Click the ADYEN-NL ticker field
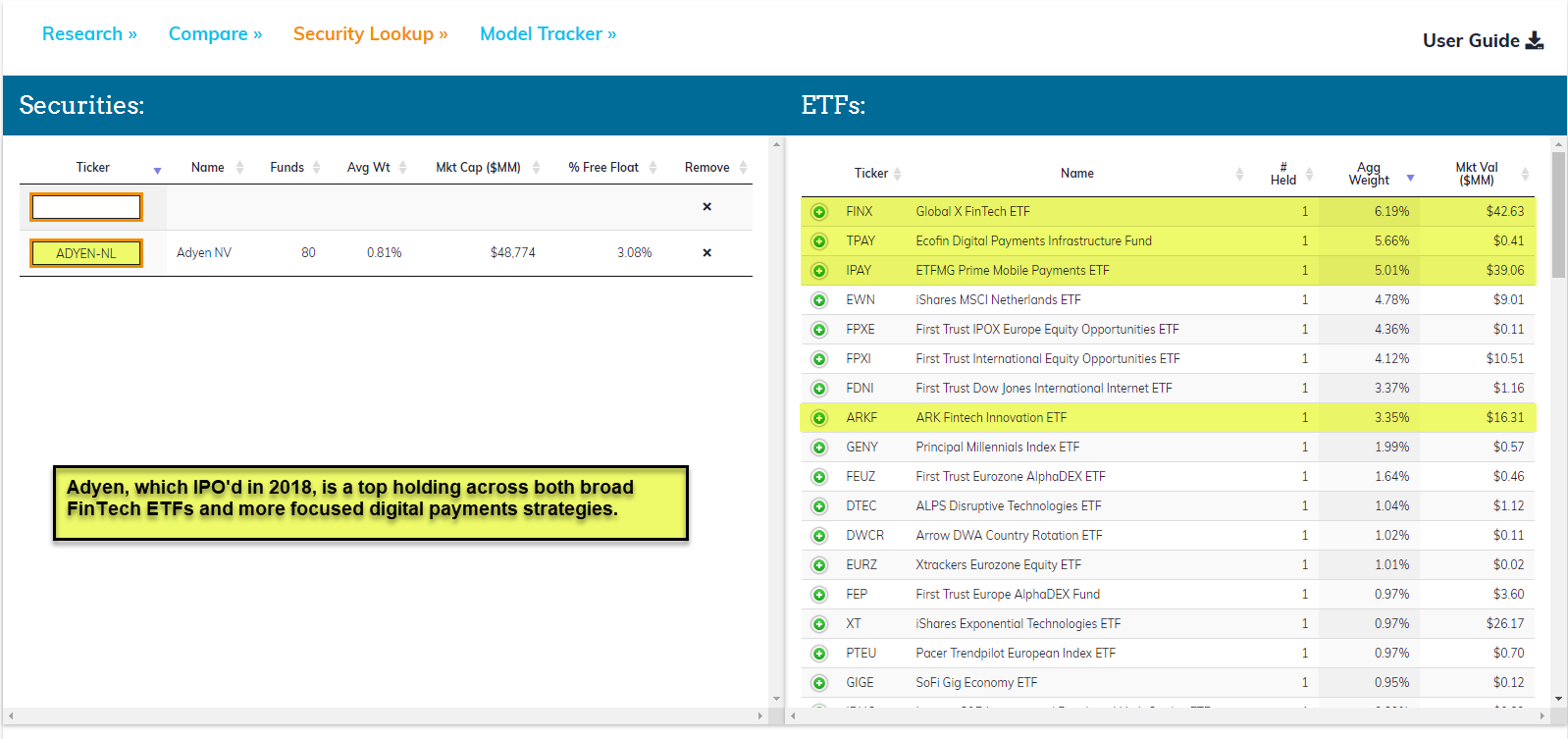 86,253
